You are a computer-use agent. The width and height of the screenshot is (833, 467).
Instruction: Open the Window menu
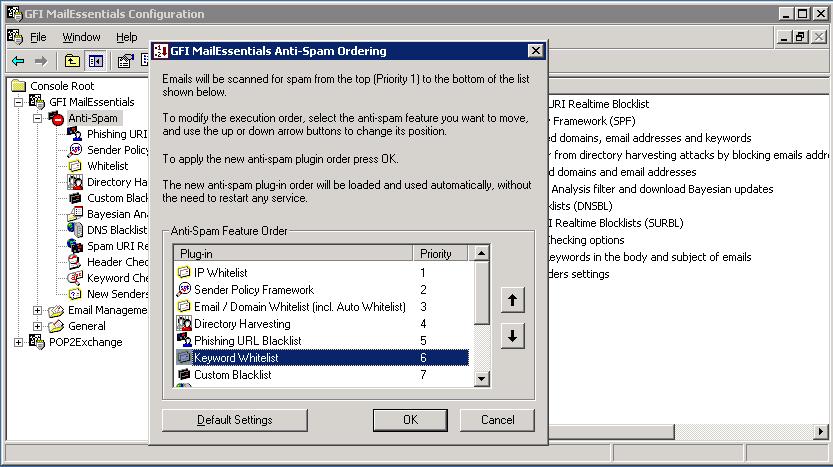click(81, 37)
